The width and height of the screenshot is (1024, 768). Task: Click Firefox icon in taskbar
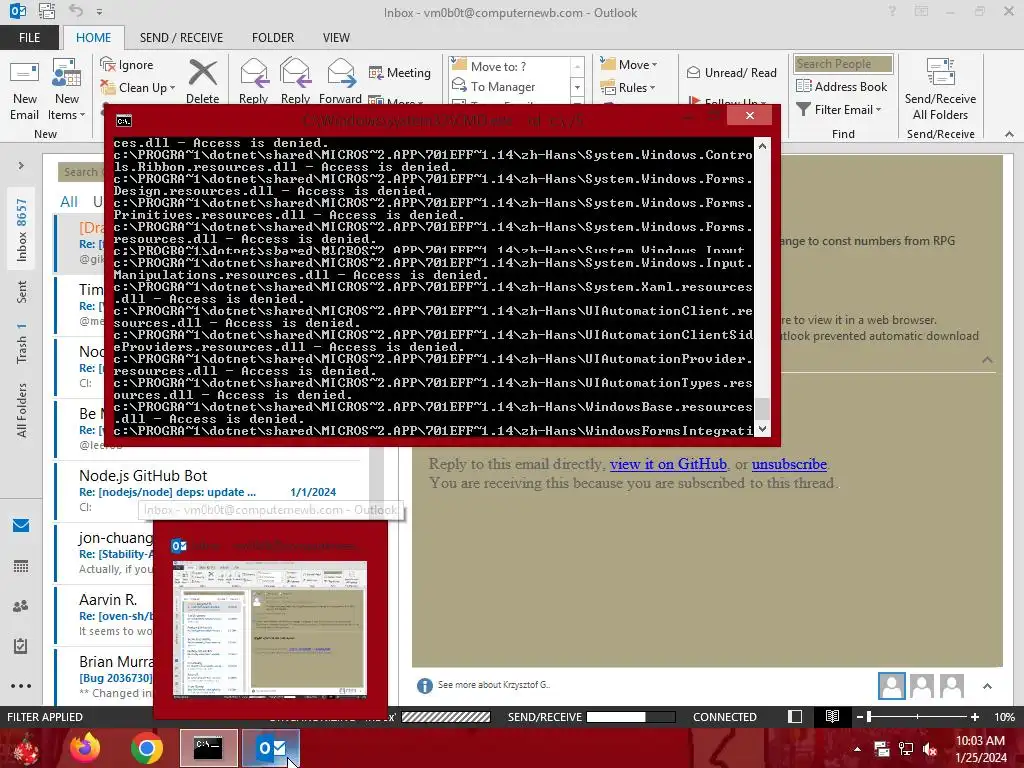point(85,748)
